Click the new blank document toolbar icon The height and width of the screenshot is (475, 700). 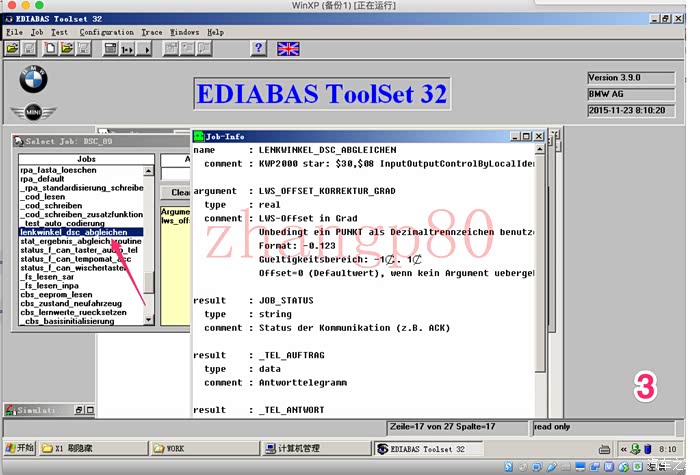[50, 48]
